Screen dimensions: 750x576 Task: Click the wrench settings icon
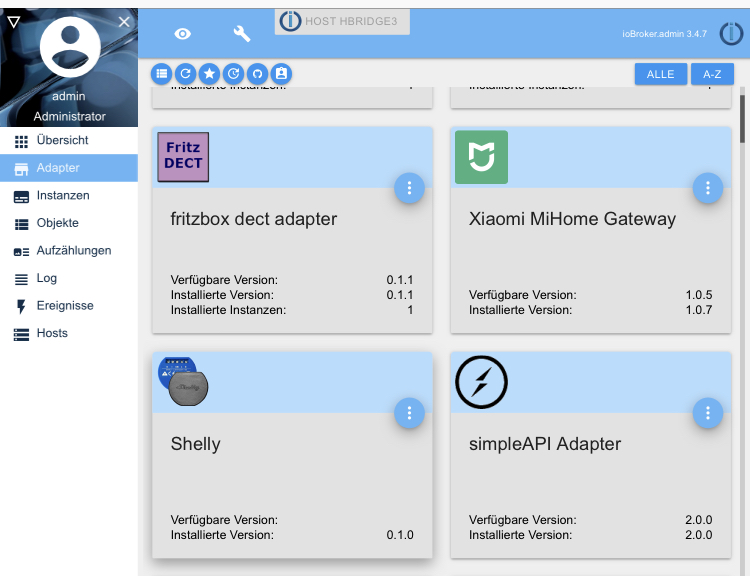tap(241, 34)
